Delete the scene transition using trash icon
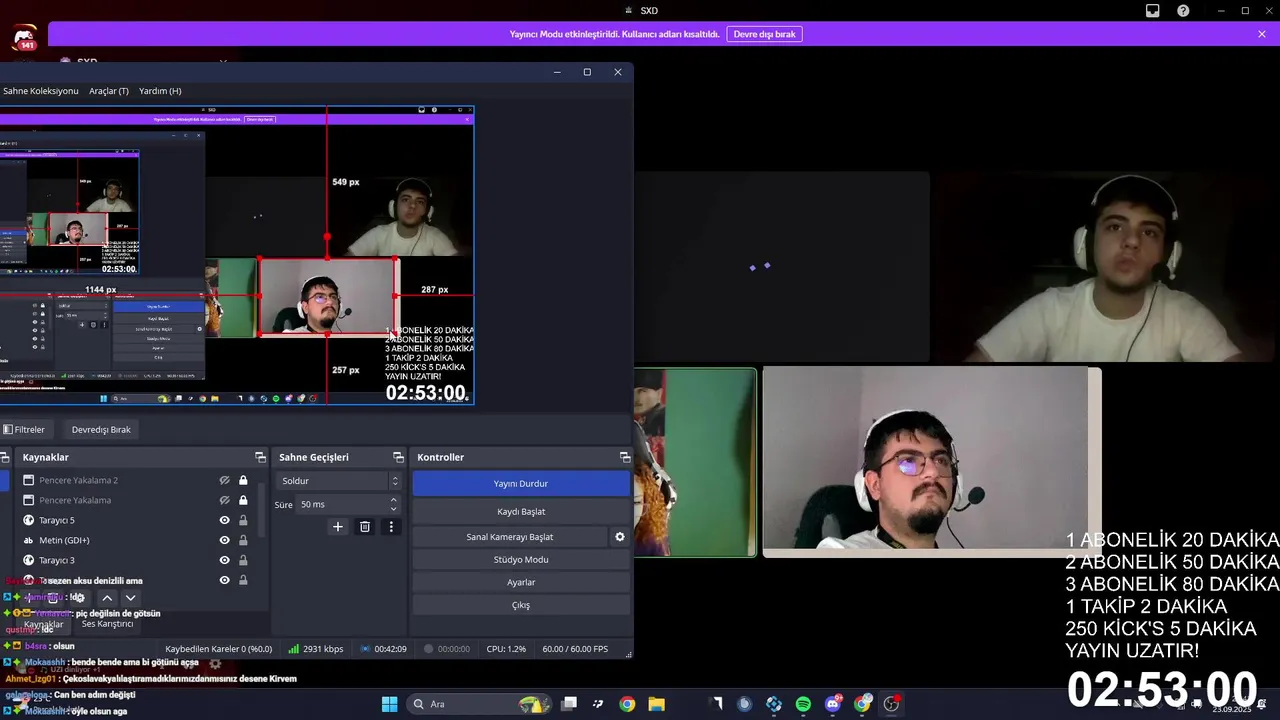The width and height of the screenshot is (1280, 720). [x=365, y=527]
